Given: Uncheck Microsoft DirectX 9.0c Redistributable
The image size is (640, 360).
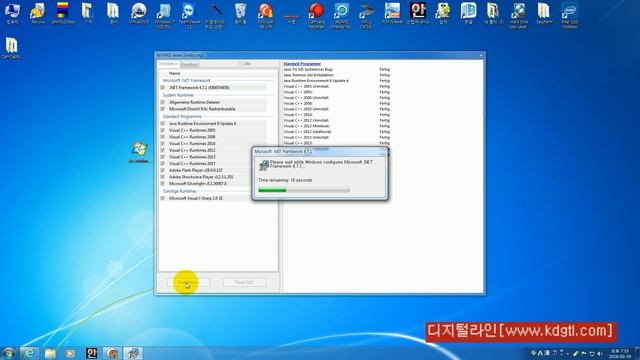Looking at the screenshot, I should (x=163, y=109).
